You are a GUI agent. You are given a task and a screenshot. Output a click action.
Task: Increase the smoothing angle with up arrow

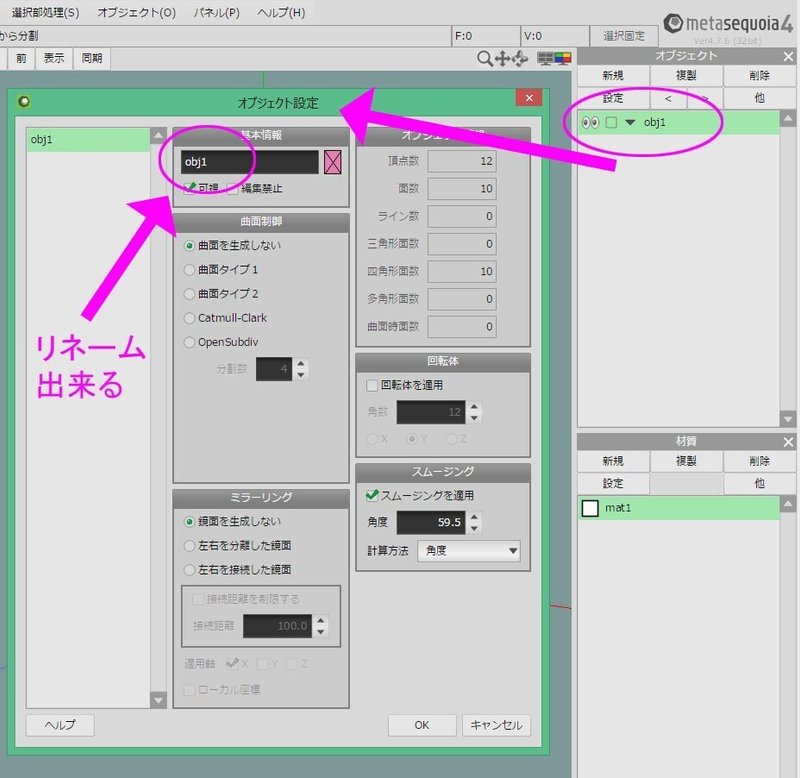point(474,517)
